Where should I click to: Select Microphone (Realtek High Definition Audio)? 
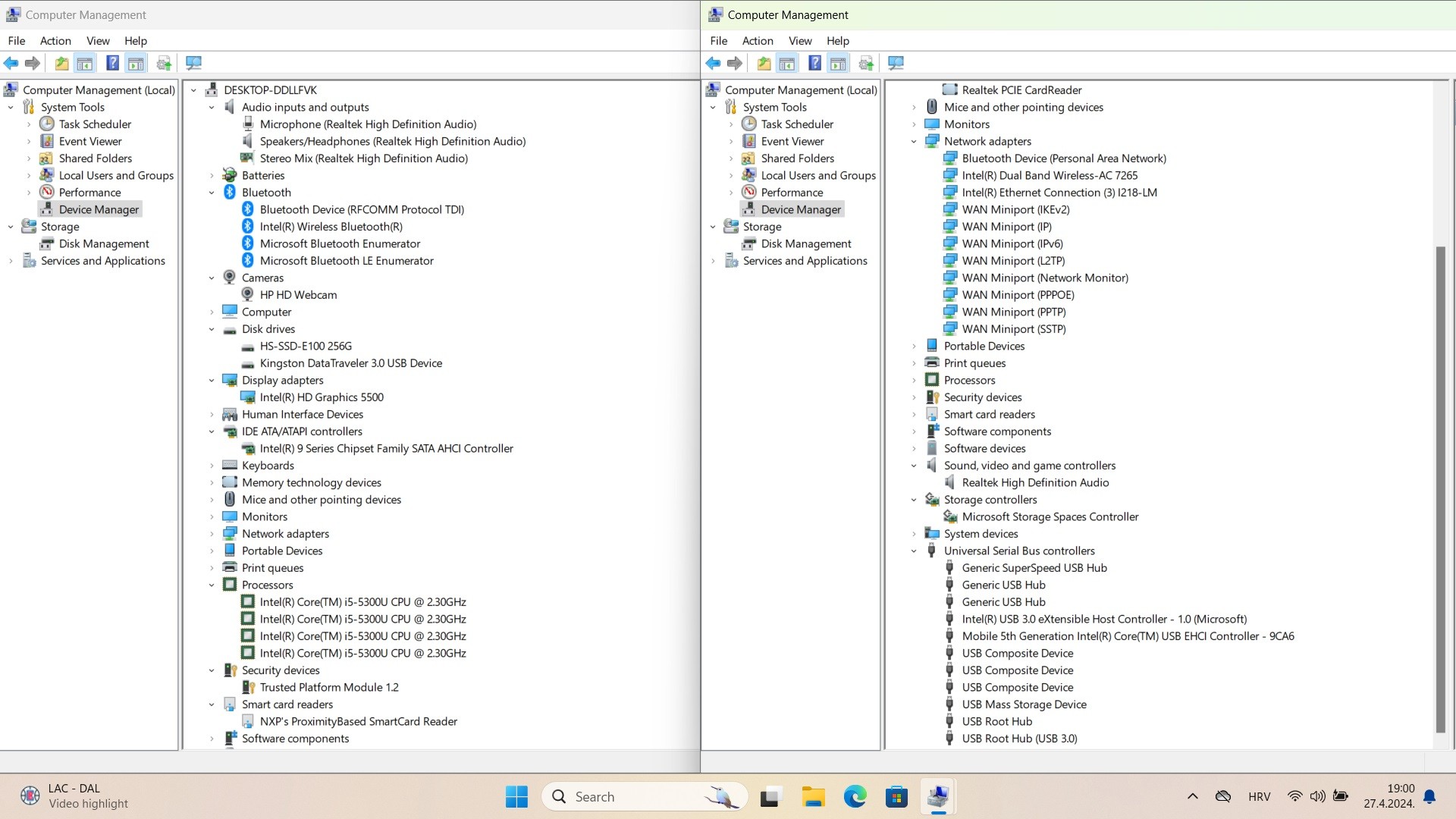(368, 124)
